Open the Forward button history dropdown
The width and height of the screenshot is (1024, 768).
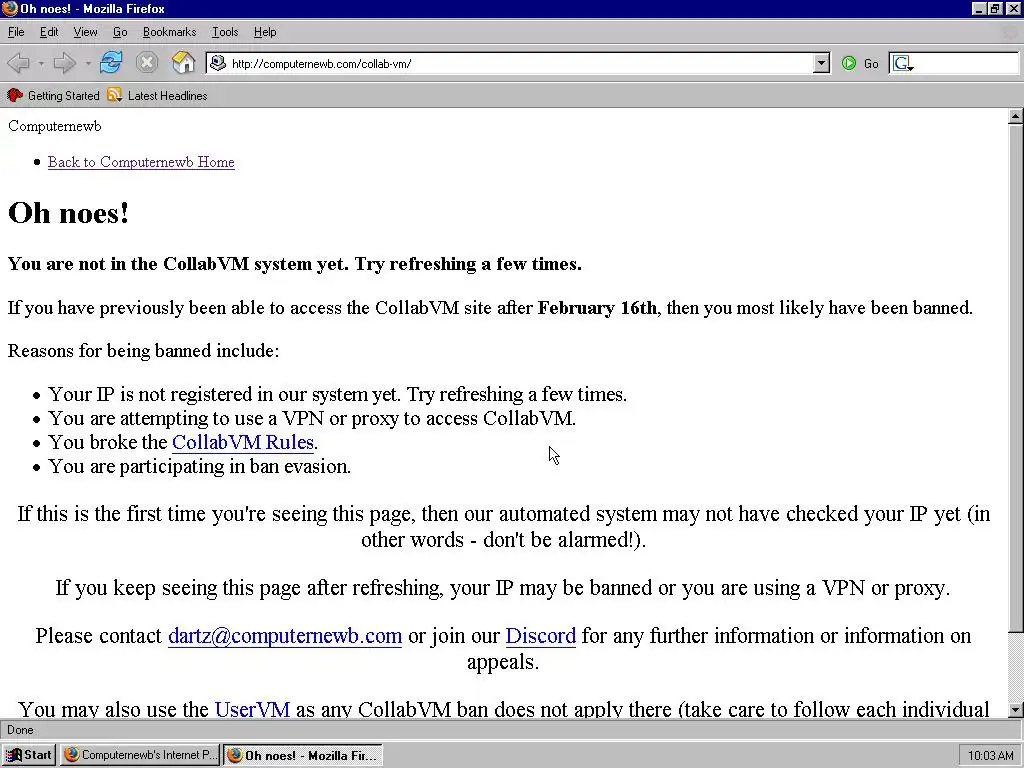pyautogui.click(x=88, y=64)
